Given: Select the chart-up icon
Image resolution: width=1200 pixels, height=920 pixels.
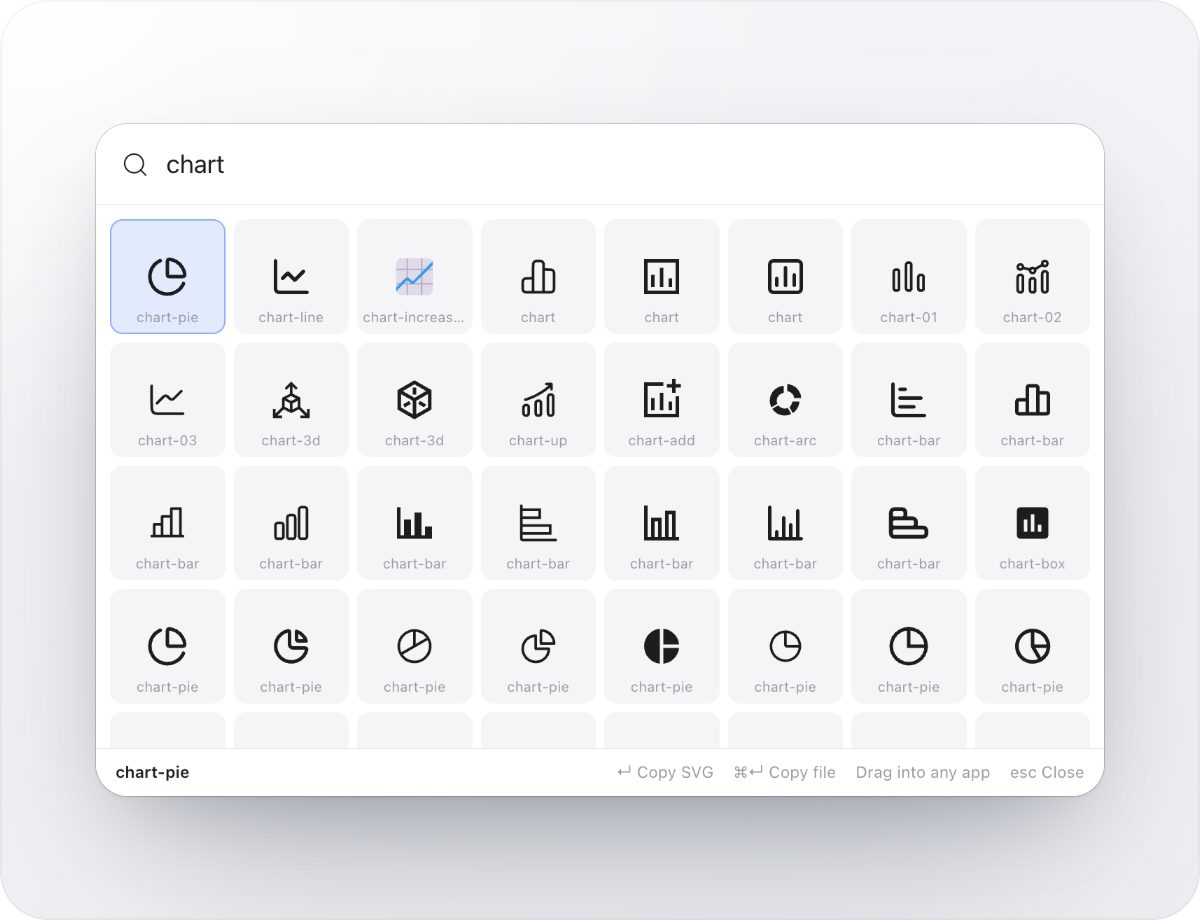Looking at the screenshot, I should [538, 400].
